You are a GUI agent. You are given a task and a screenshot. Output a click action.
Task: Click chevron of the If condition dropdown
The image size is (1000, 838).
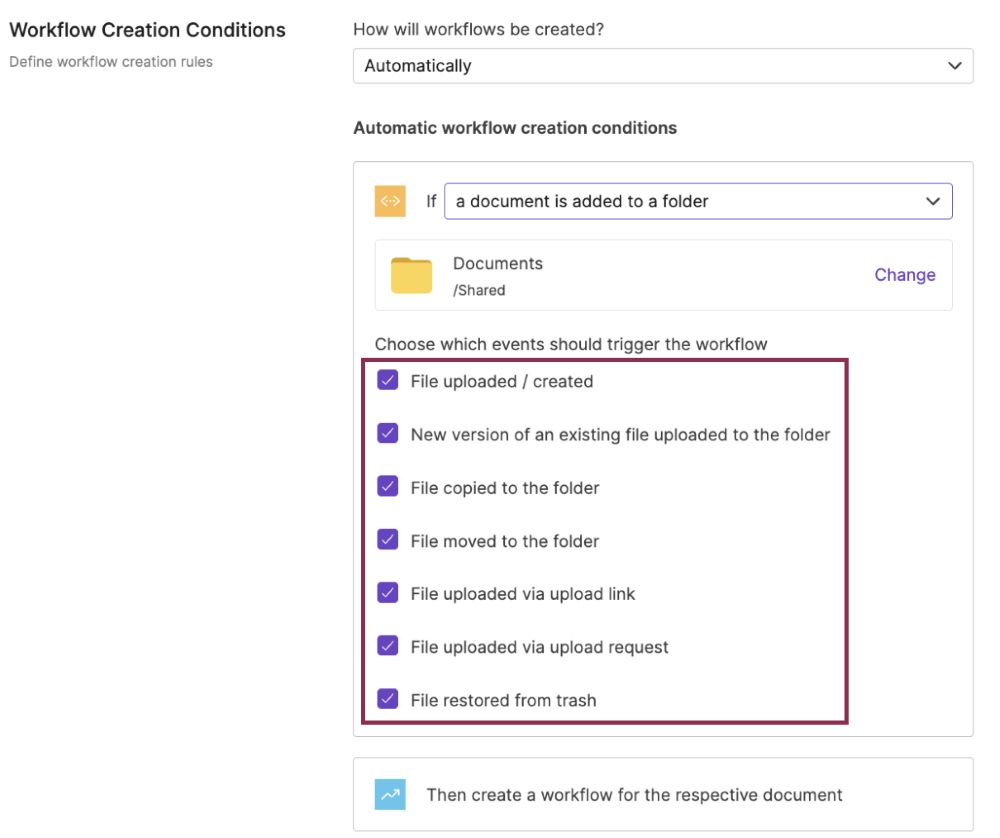pos(933,201)
